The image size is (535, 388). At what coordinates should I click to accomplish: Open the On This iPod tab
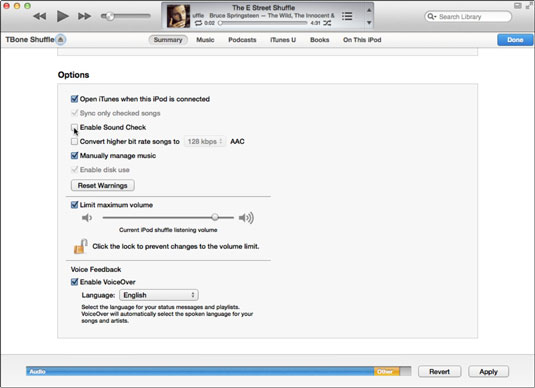(x=362, y=40)
